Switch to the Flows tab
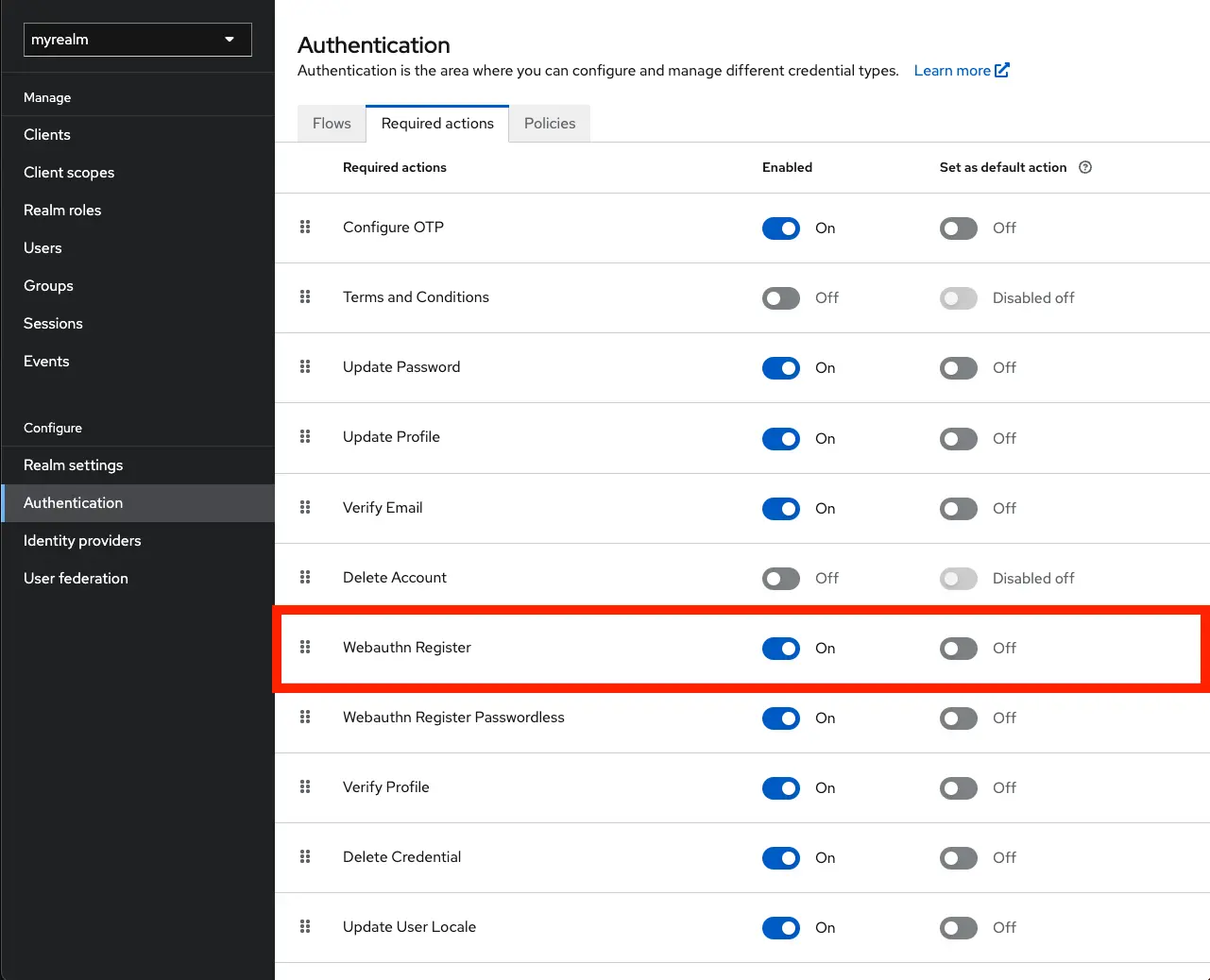The image size is (1210, 980). click(x=332, y=124)
